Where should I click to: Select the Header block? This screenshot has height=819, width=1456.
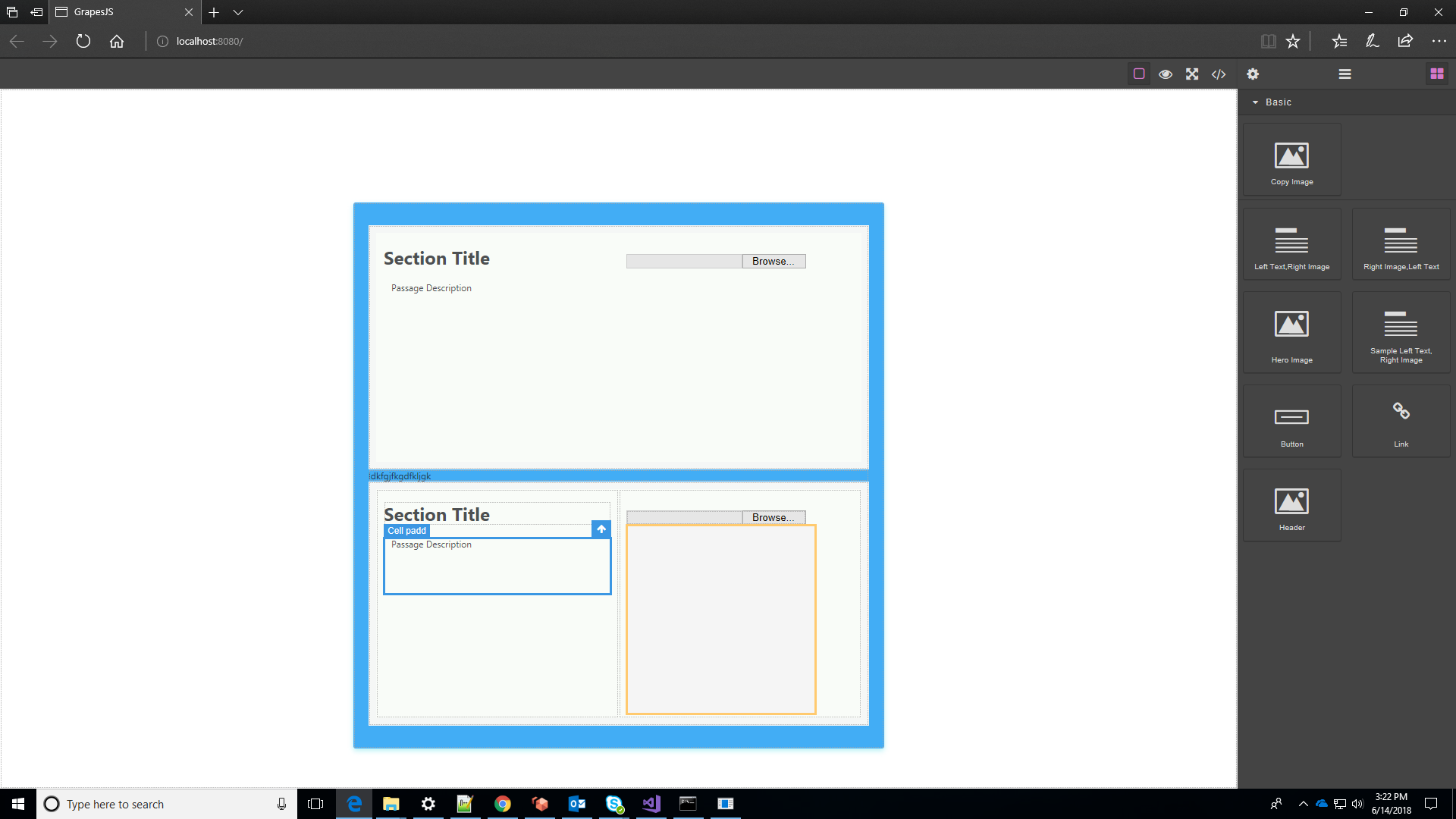[x=1291, y=505]
